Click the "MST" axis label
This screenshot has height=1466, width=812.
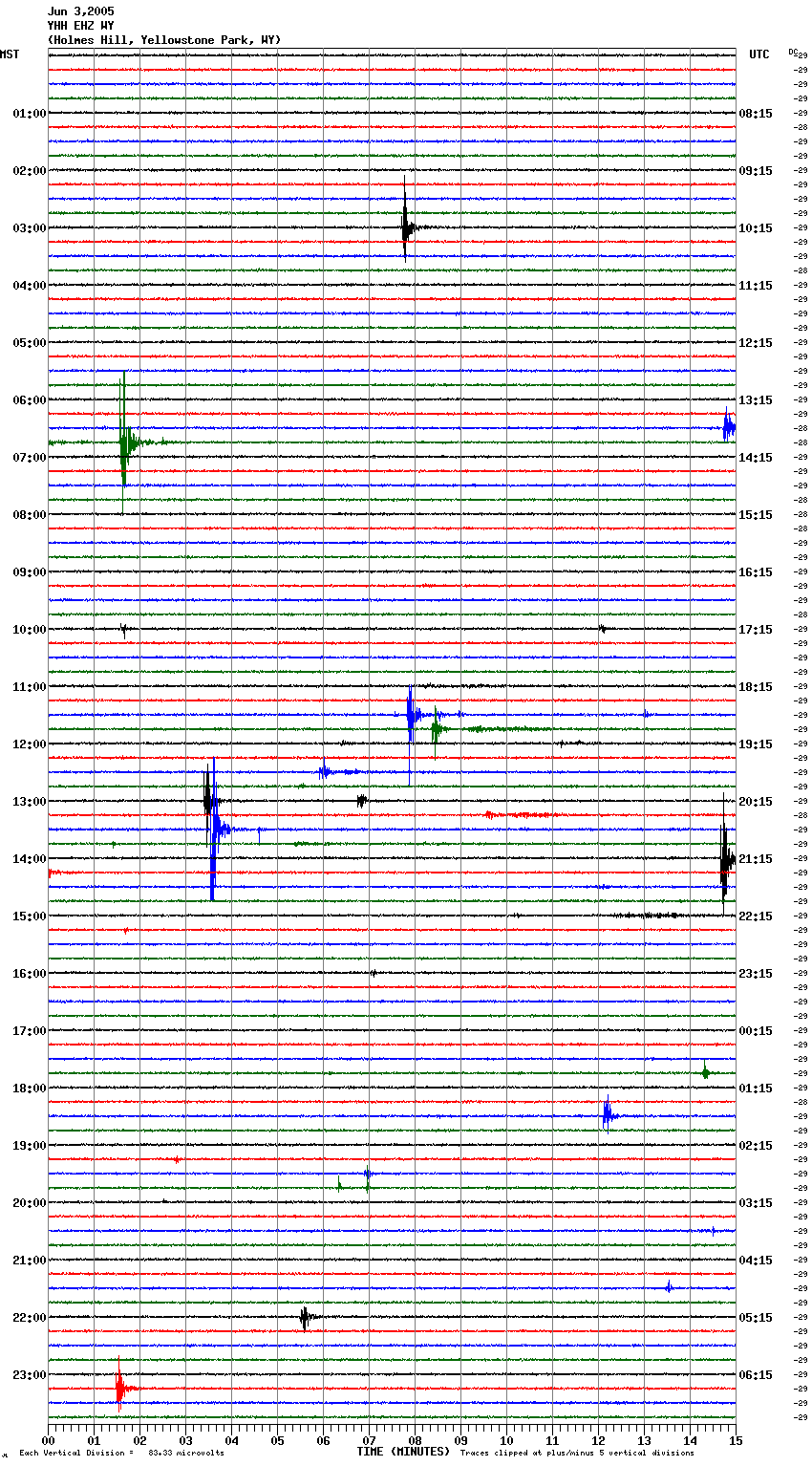point(10,54)
